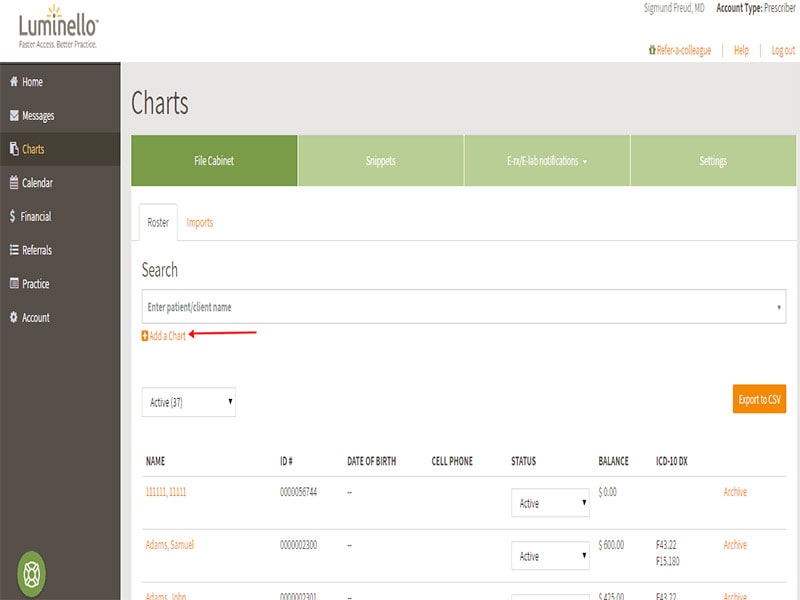The image size is (800, 600).
Task: Click the Sigmund Freud, MD user name
Action: click(x=674, y=8)
